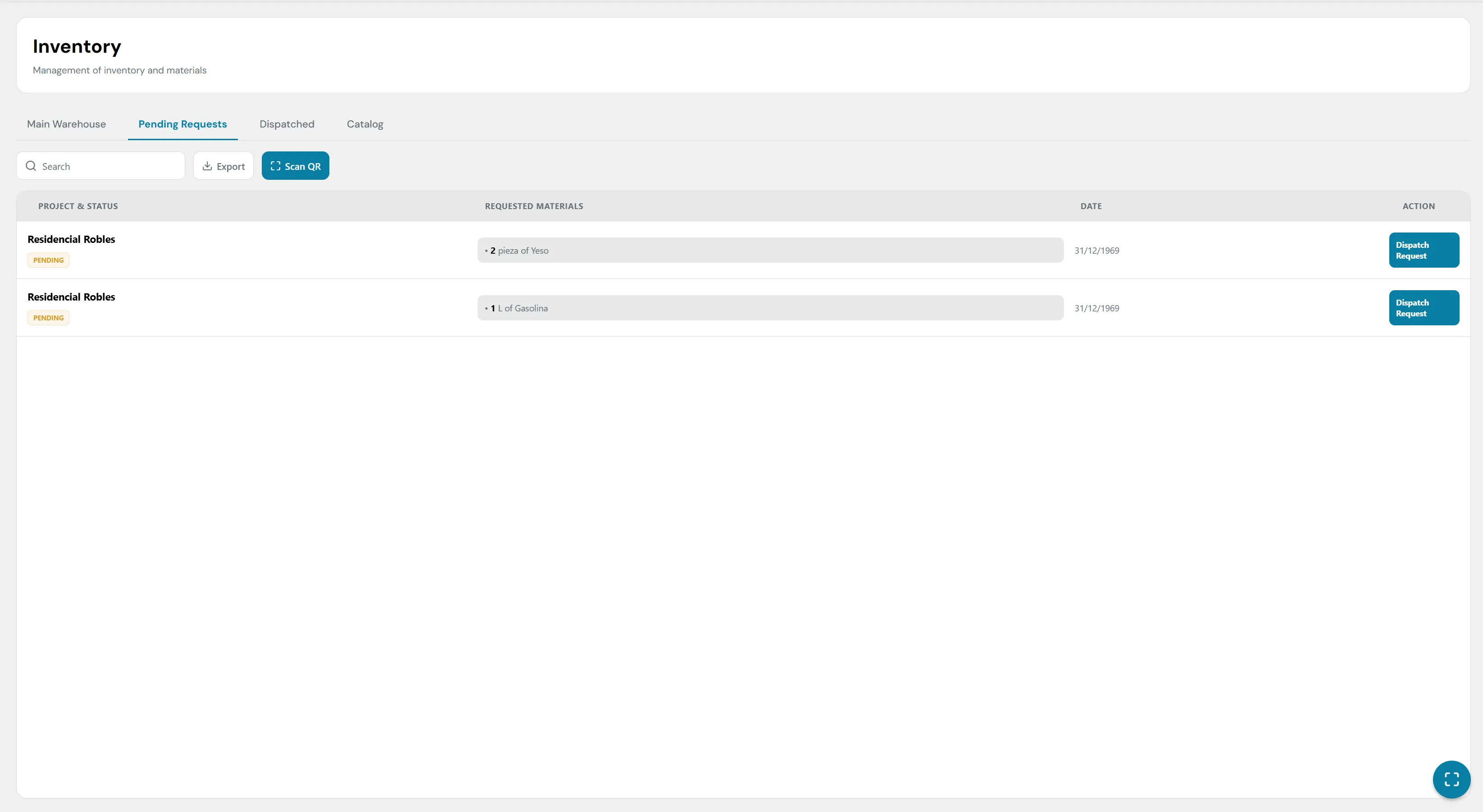1483x812 pixels.
Task: Dispatch Request for the Yeso row
Action: tap(1424, 250)
